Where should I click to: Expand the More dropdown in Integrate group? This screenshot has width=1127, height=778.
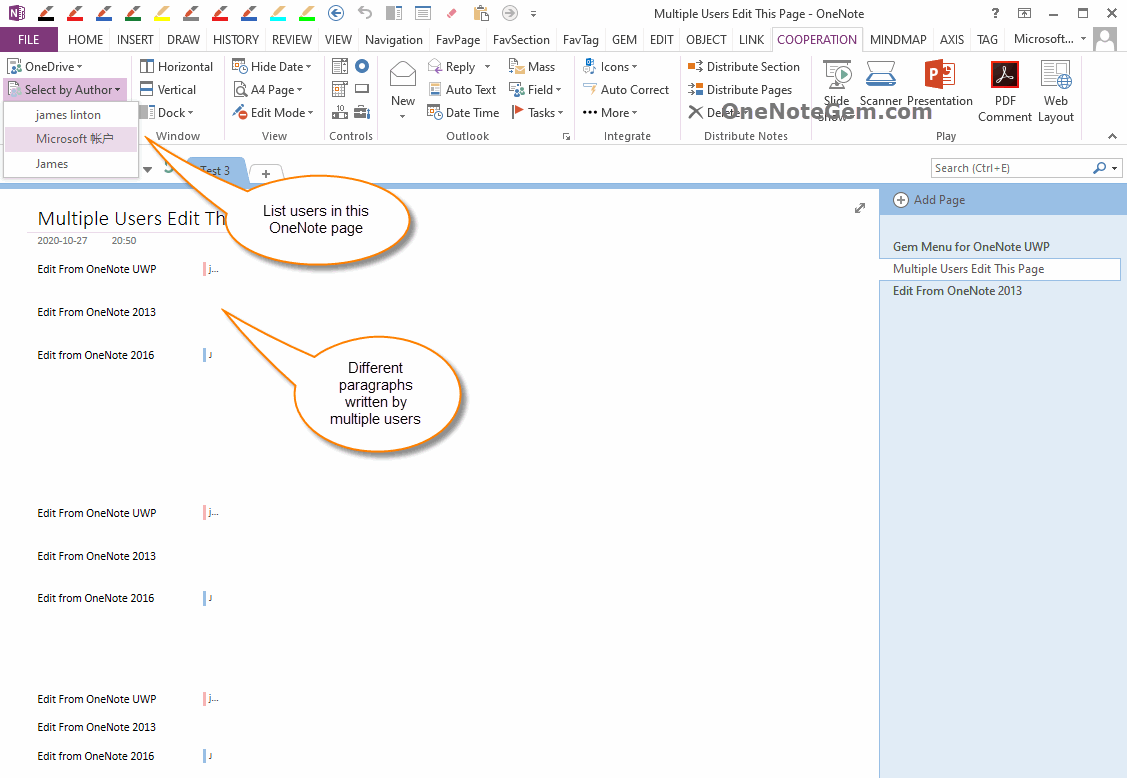click(610, 113)
